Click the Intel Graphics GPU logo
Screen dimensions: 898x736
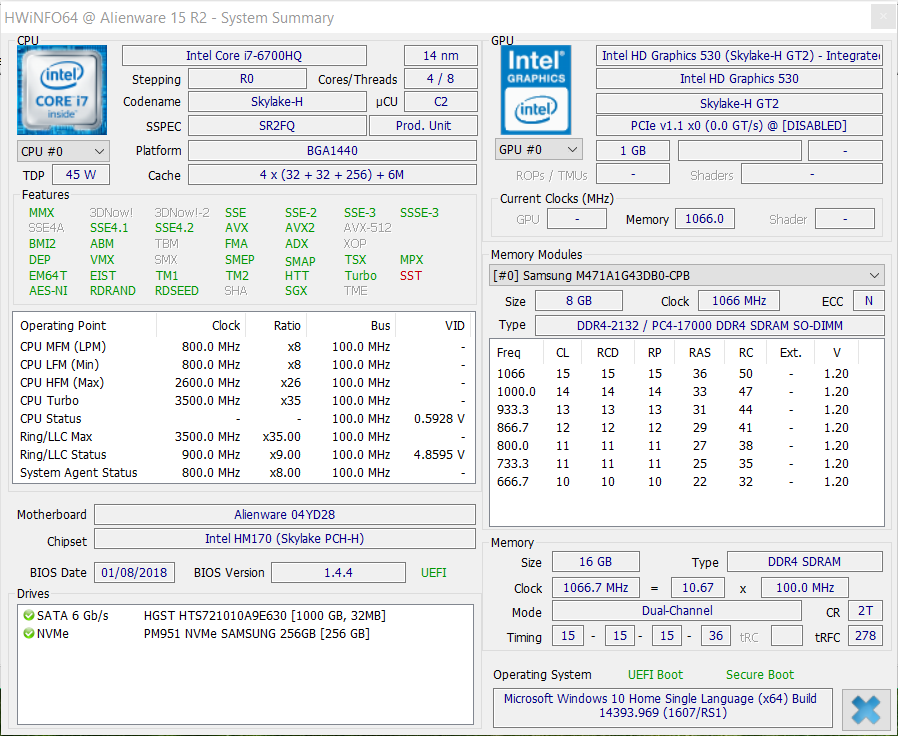coord(536,90)
